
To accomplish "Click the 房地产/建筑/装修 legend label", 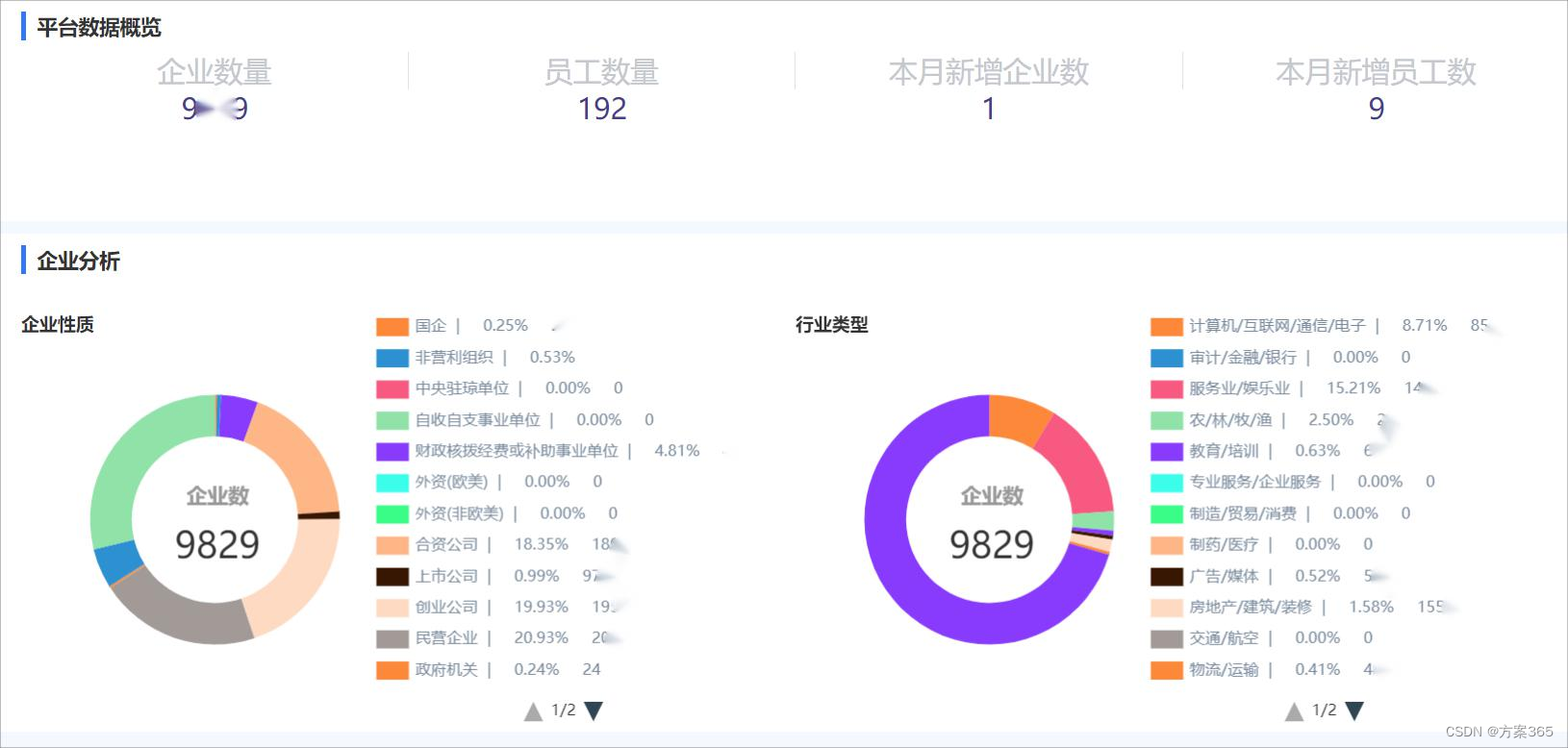I will point(1251,608).
